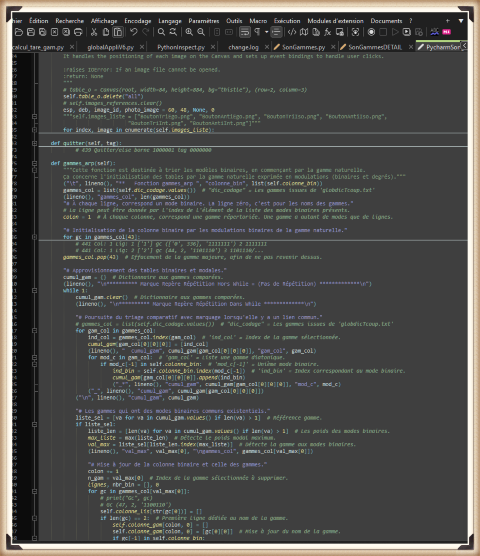
Task: Open the down-triangle menu at top right
Action: 461,21
